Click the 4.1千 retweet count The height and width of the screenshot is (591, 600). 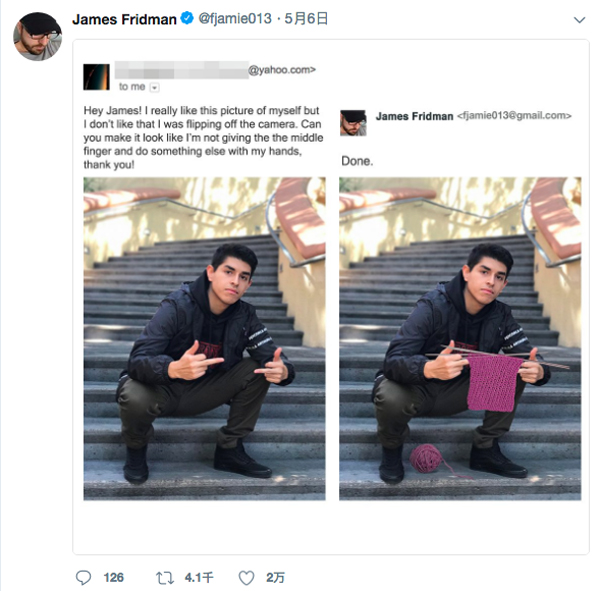[x=199, y=577]
